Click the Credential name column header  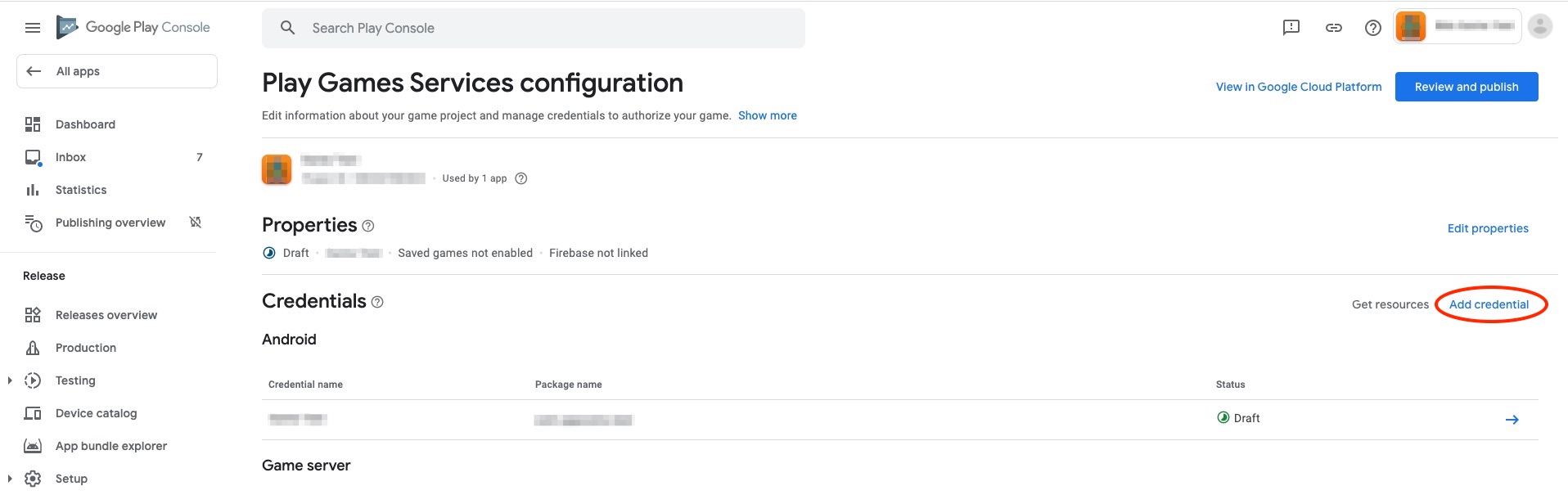305,385
